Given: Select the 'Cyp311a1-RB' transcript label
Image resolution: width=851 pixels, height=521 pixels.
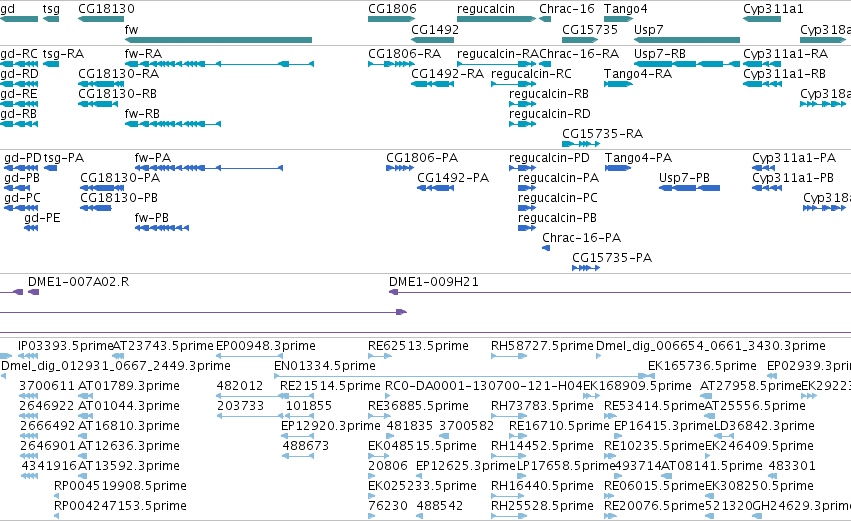Looking at the screenshot, I should 784,74.
